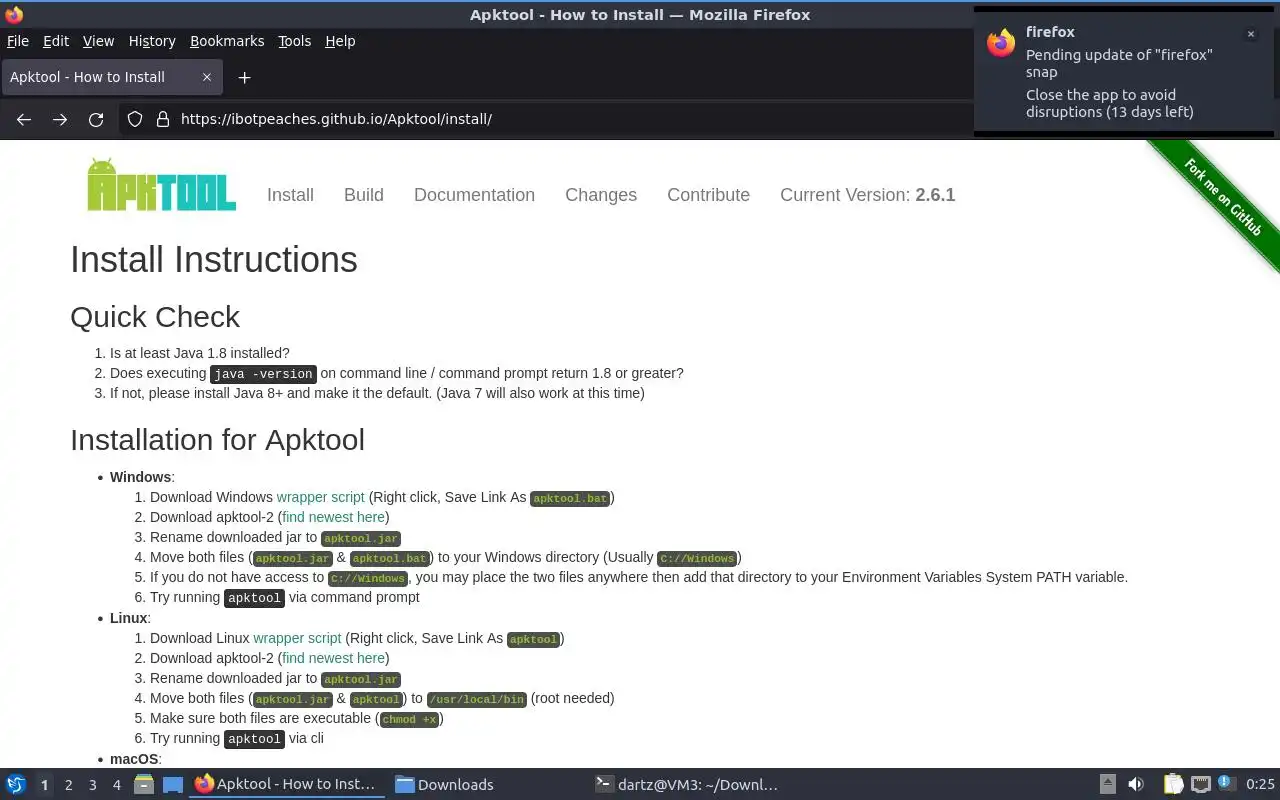1280x800 pixels.
Task: Open the File menu
Action: coord(18,41)
